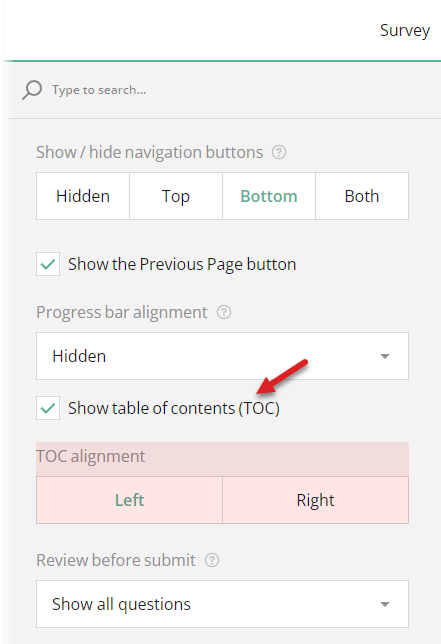Open help icon for Review before submit
441x644 pixels.
(212, 560)
